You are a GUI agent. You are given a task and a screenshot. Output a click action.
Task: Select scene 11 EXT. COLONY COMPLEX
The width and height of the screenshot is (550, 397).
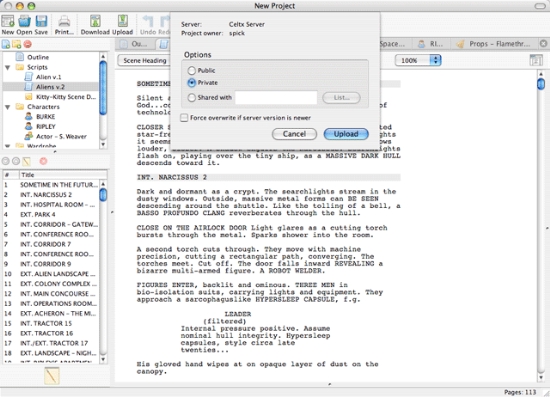(51, 284)
